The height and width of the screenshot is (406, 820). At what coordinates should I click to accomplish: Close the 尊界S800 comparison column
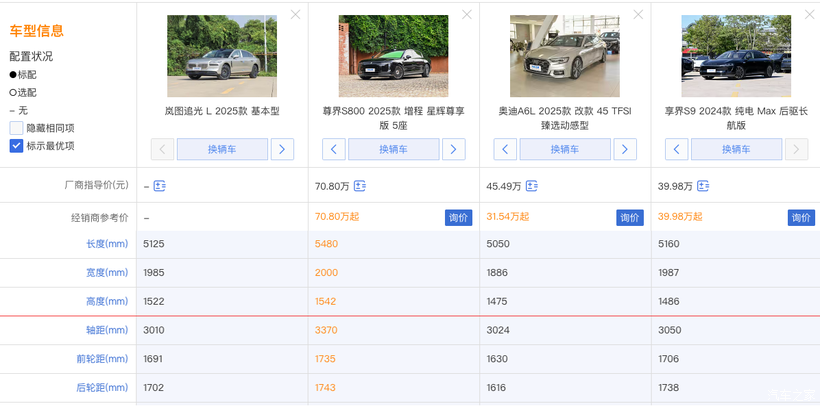tap(467, 15)
